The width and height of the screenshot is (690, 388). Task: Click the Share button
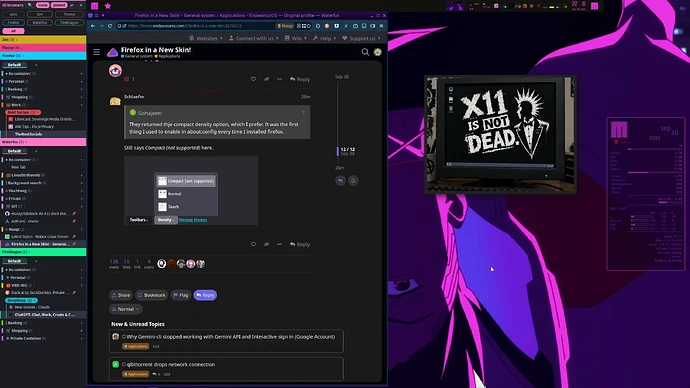[x=121, y=295]
